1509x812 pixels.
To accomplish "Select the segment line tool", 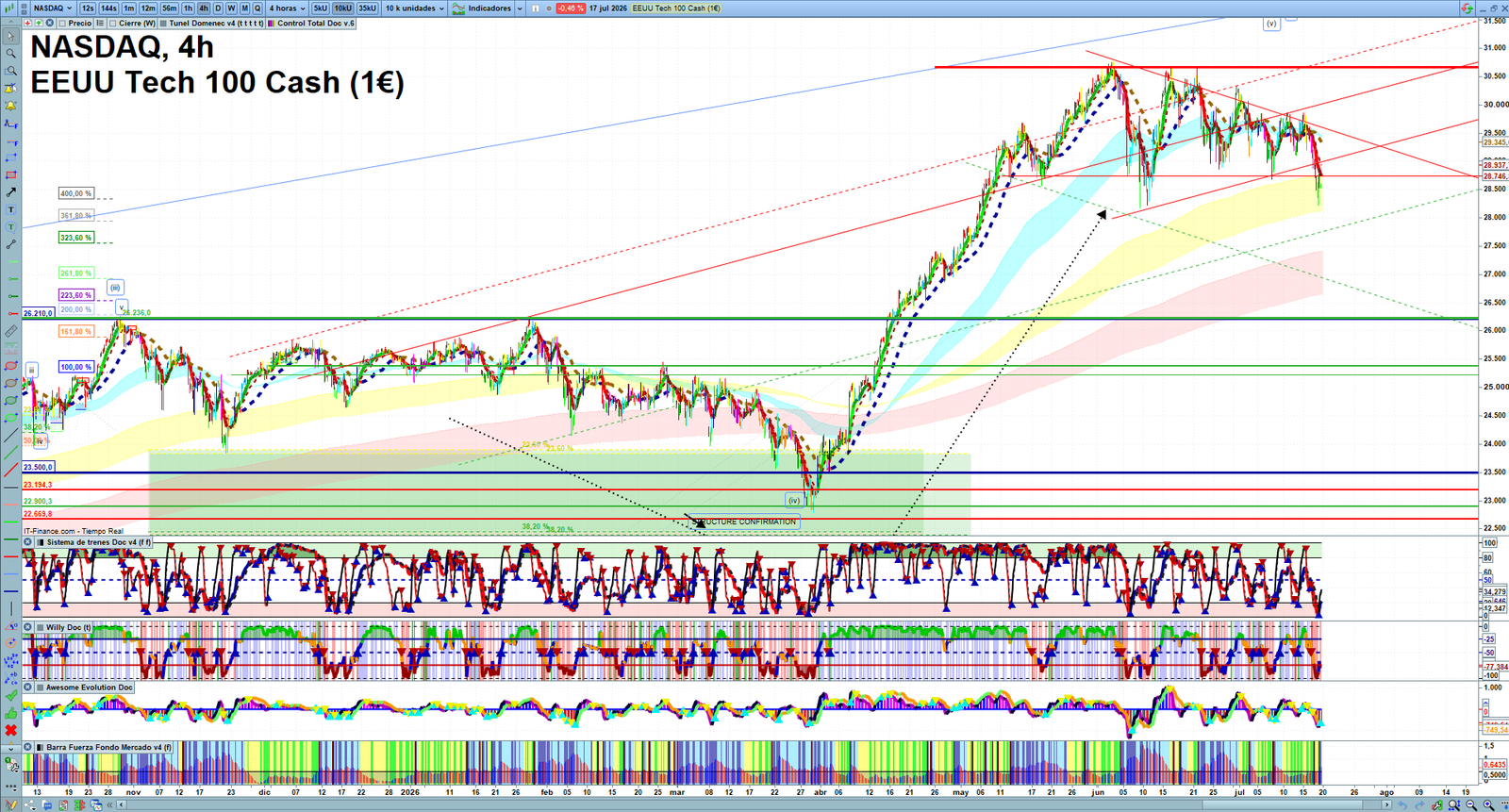I will pyautogui.click(x=11, y=244).
